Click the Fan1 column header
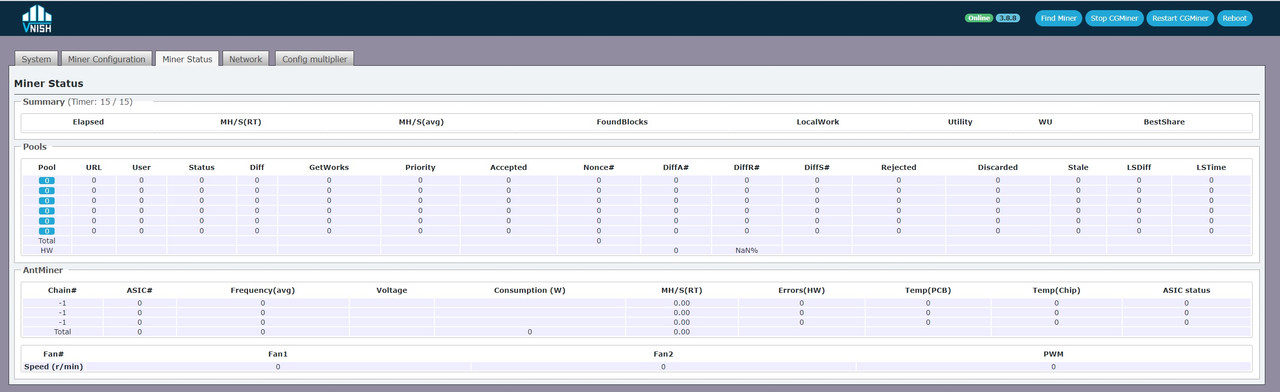The width and height of the screenshot is (1280, 392). click(277, 354)
